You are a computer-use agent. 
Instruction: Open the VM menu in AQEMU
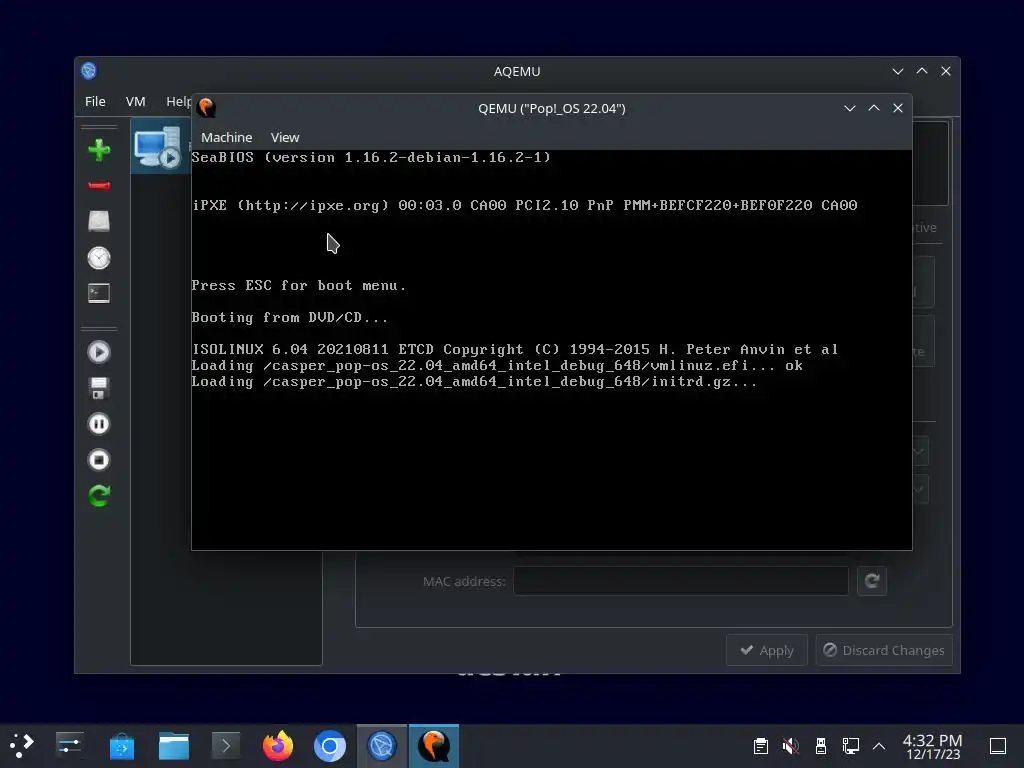tap(135, 101)
